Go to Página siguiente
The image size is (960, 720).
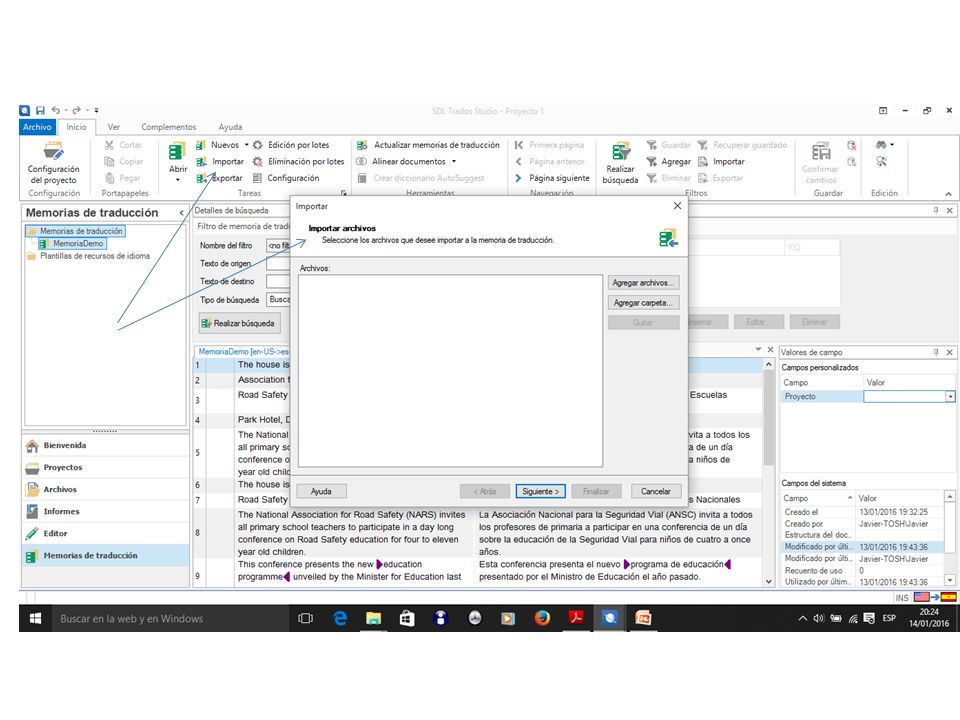coord(552,178)
